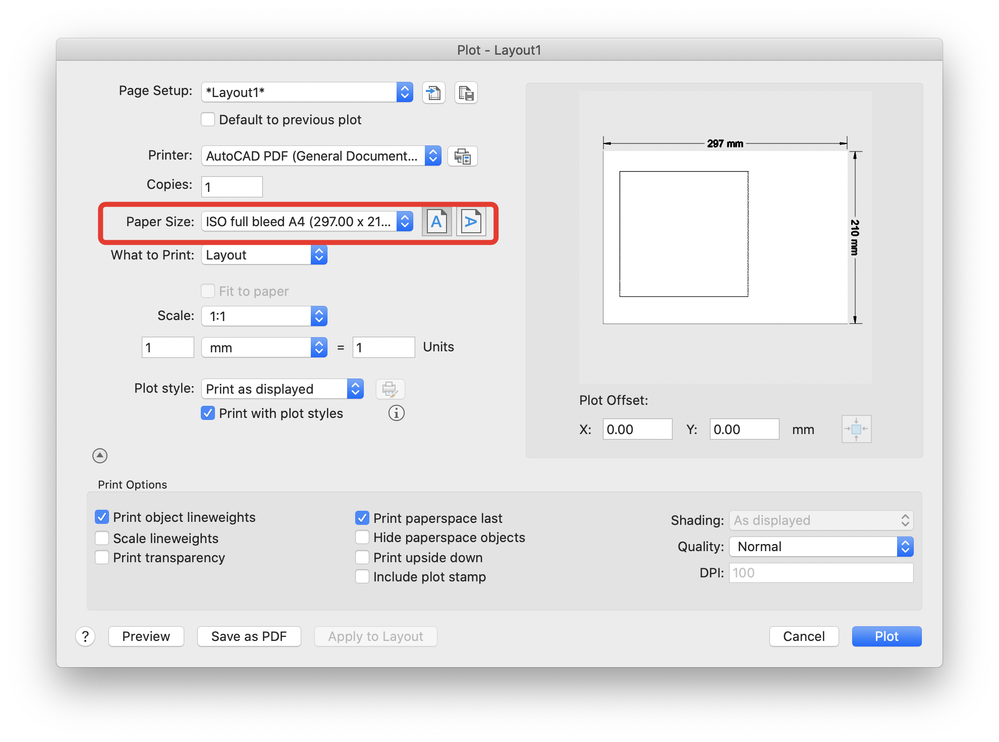Open the Plot style dropdown
The image size is (999, 742).
[x=282, y=389]
